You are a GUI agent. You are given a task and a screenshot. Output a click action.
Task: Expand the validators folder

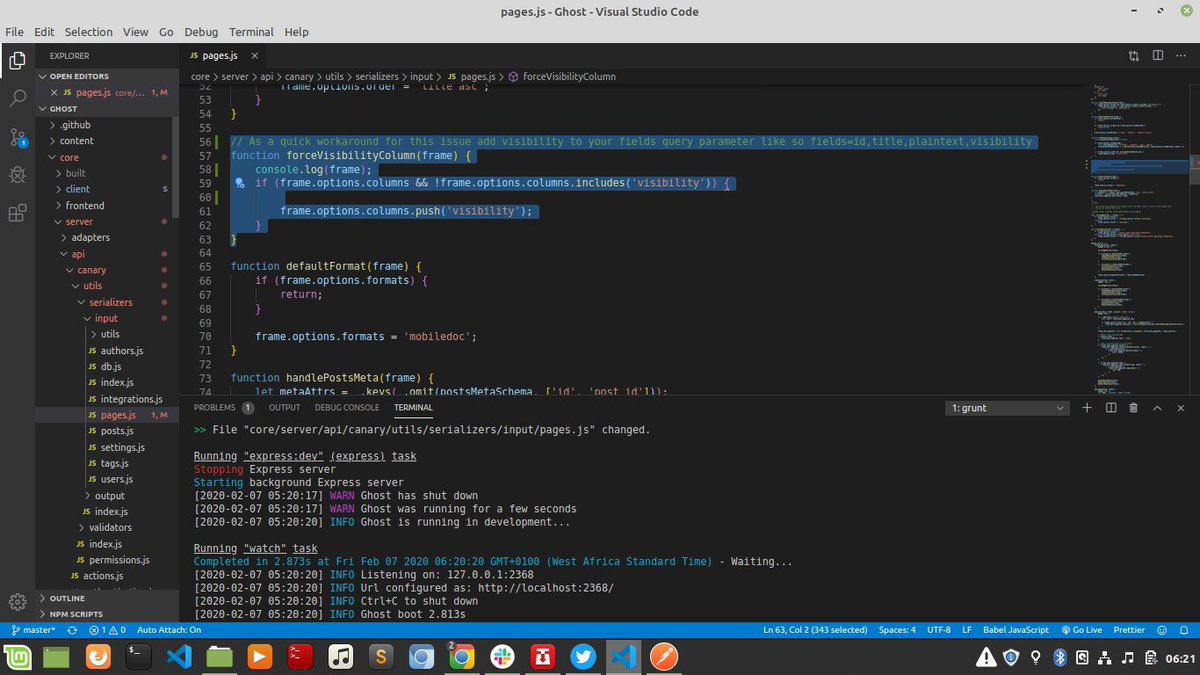[110, 527]
